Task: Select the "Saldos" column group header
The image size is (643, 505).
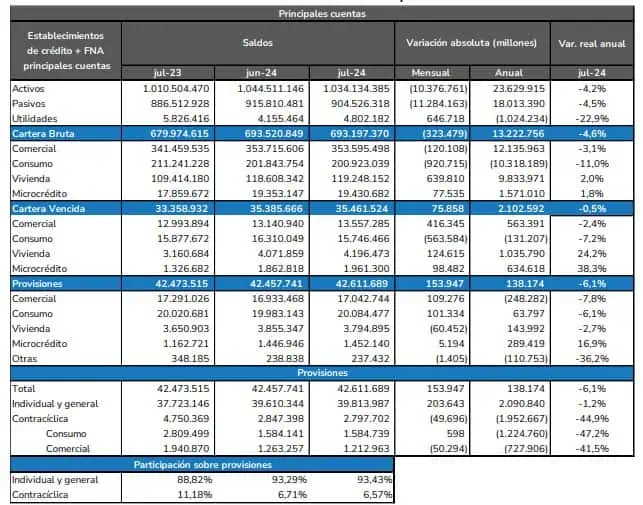Action: (x=258, y=43)
